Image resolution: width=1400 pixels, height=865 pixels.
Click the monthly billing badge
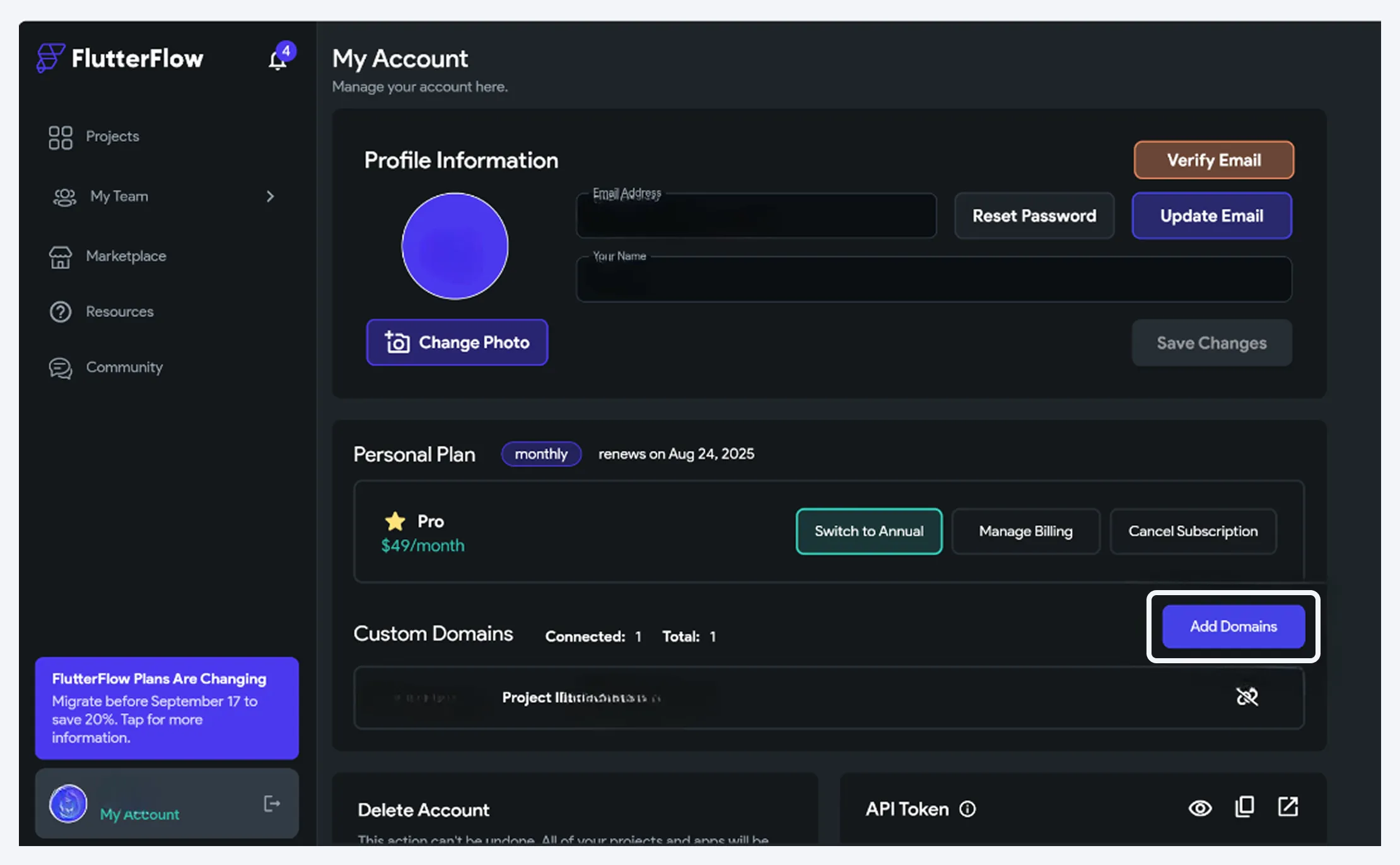(x=541, y=454)
